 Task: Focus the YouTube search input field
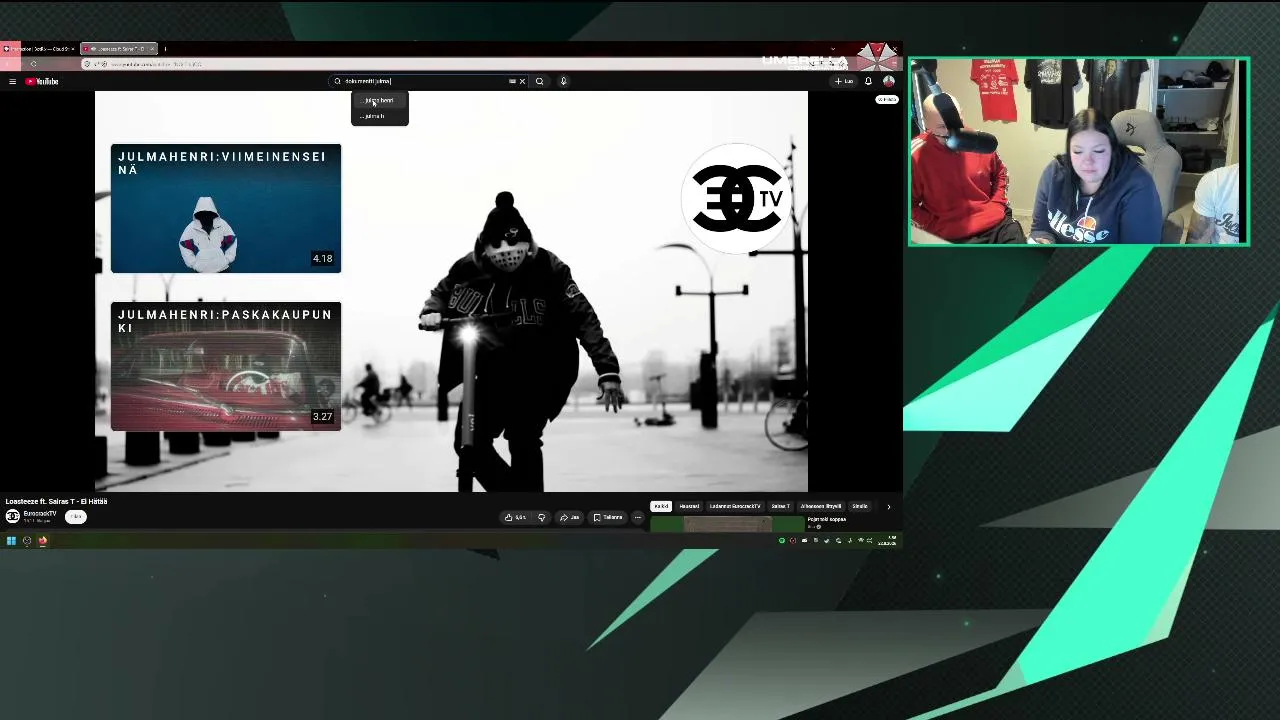430,81
